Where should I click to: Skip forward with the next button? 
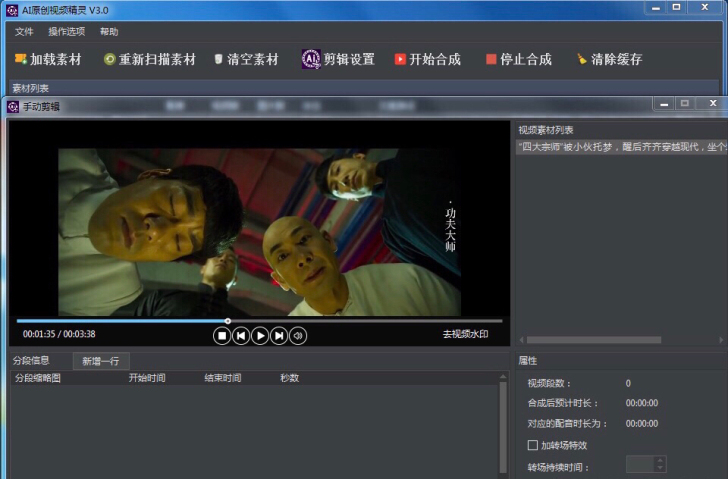click(x=279, y=336)
